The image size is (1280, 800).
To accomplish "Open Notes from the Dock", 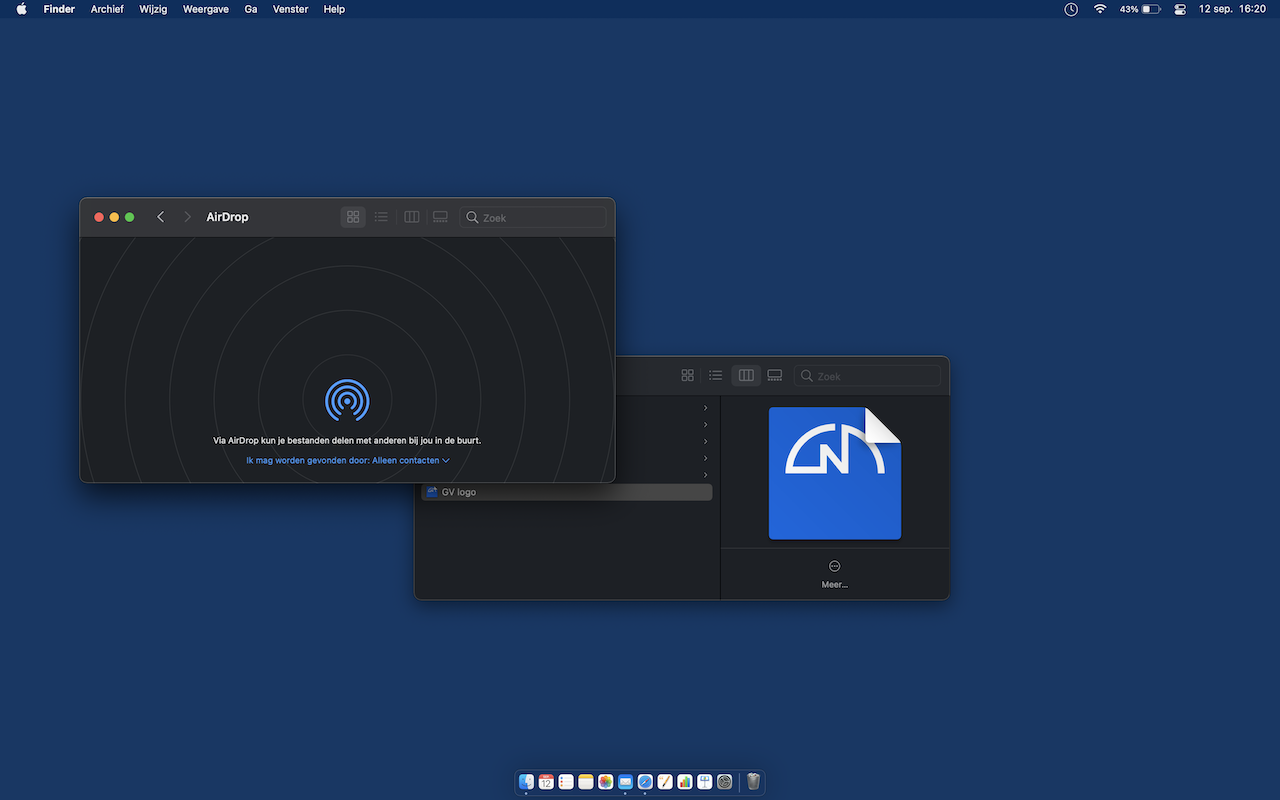I will coord(586,782).
